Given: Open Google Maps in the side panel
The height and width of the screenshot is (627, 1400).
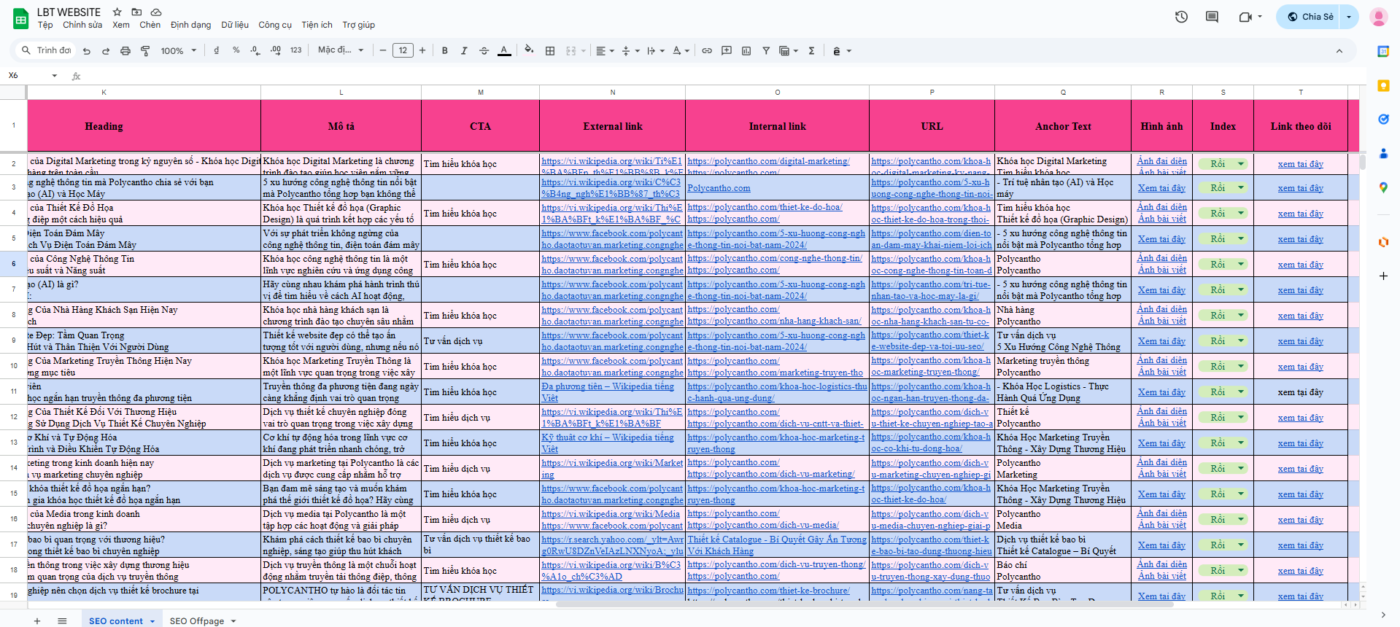Looking at the screenshot, I should 1382,187.
